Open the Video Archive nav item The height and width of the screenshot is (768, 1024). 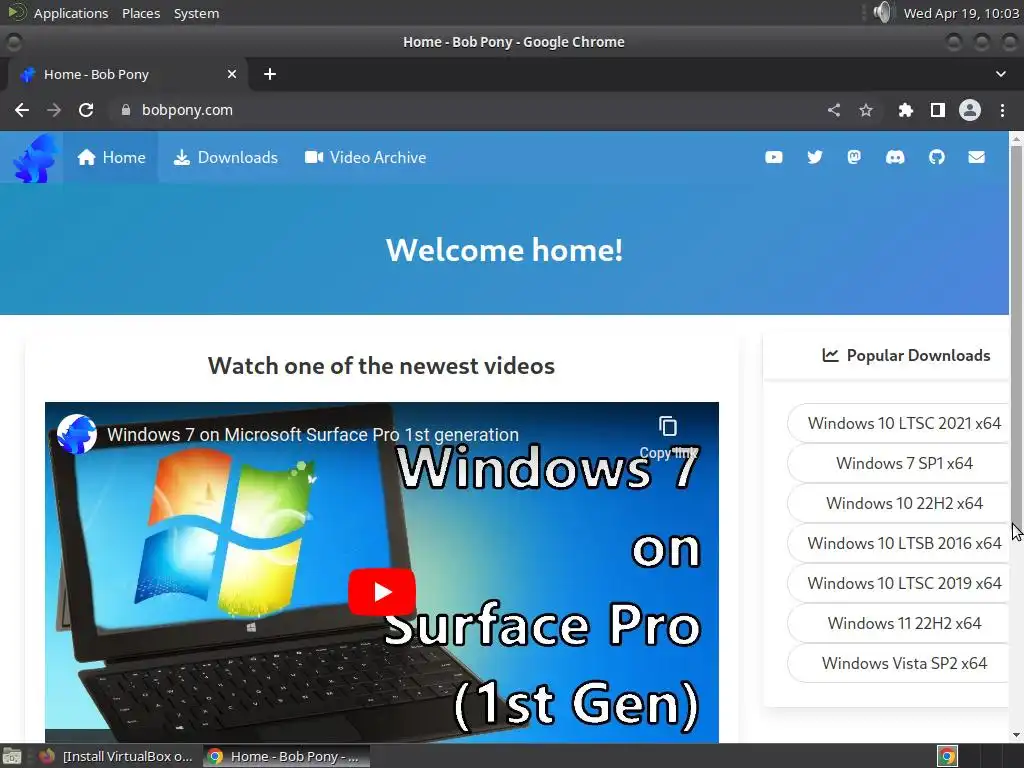[x=366, y=157]
